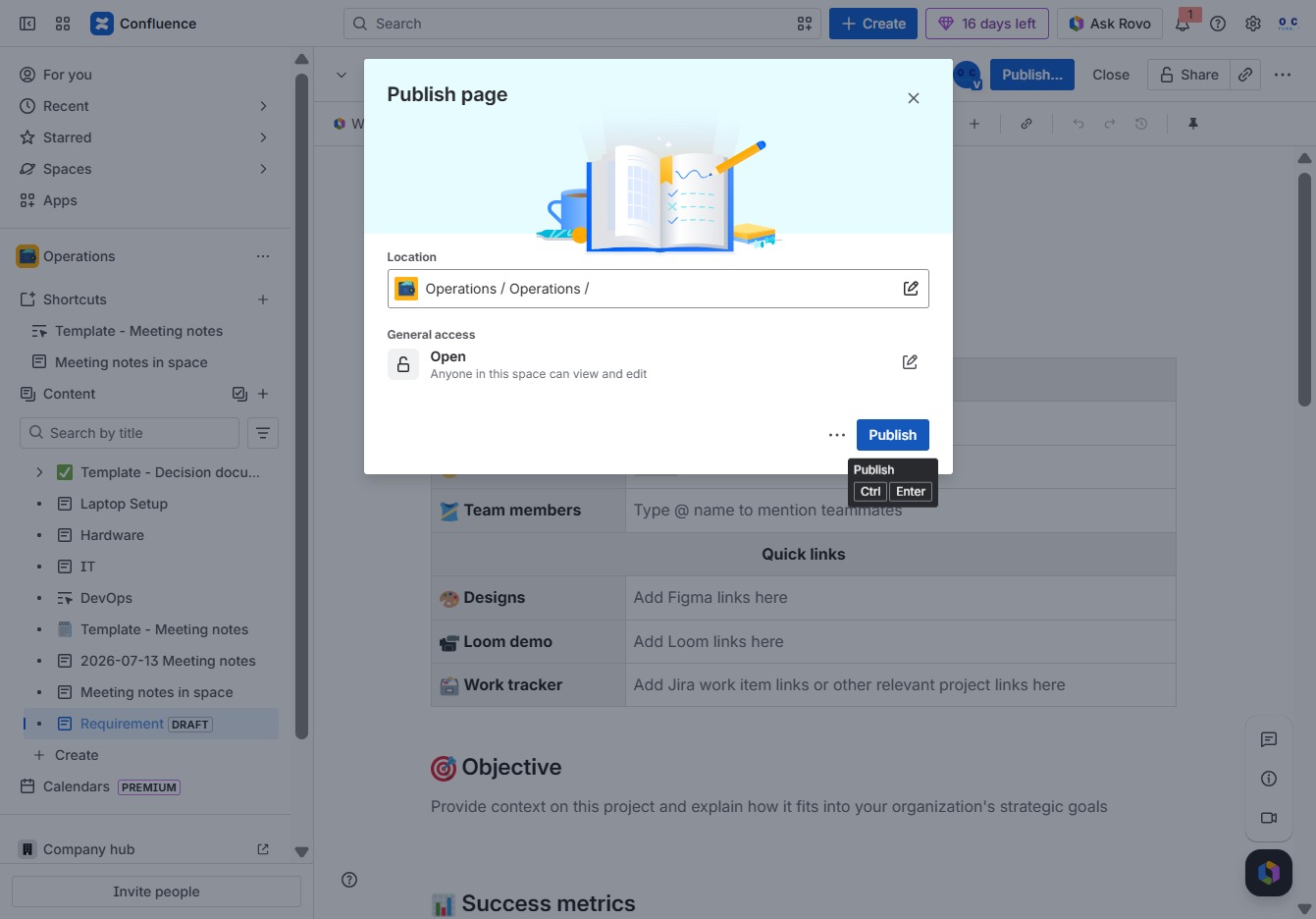Click the top Search field
Screen dimensions: 1316x919
582,24
